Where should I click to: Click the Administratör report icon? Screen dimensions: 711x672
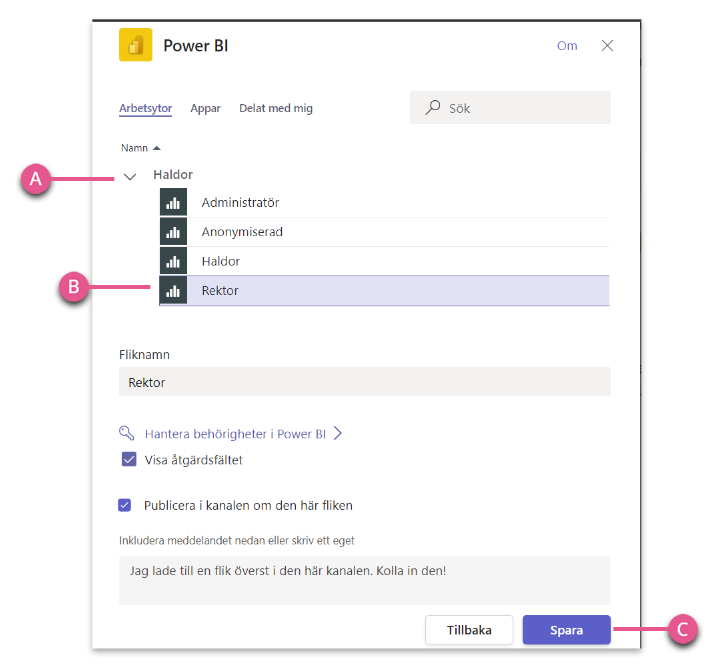pyautogui.click(x=173, y=202)
